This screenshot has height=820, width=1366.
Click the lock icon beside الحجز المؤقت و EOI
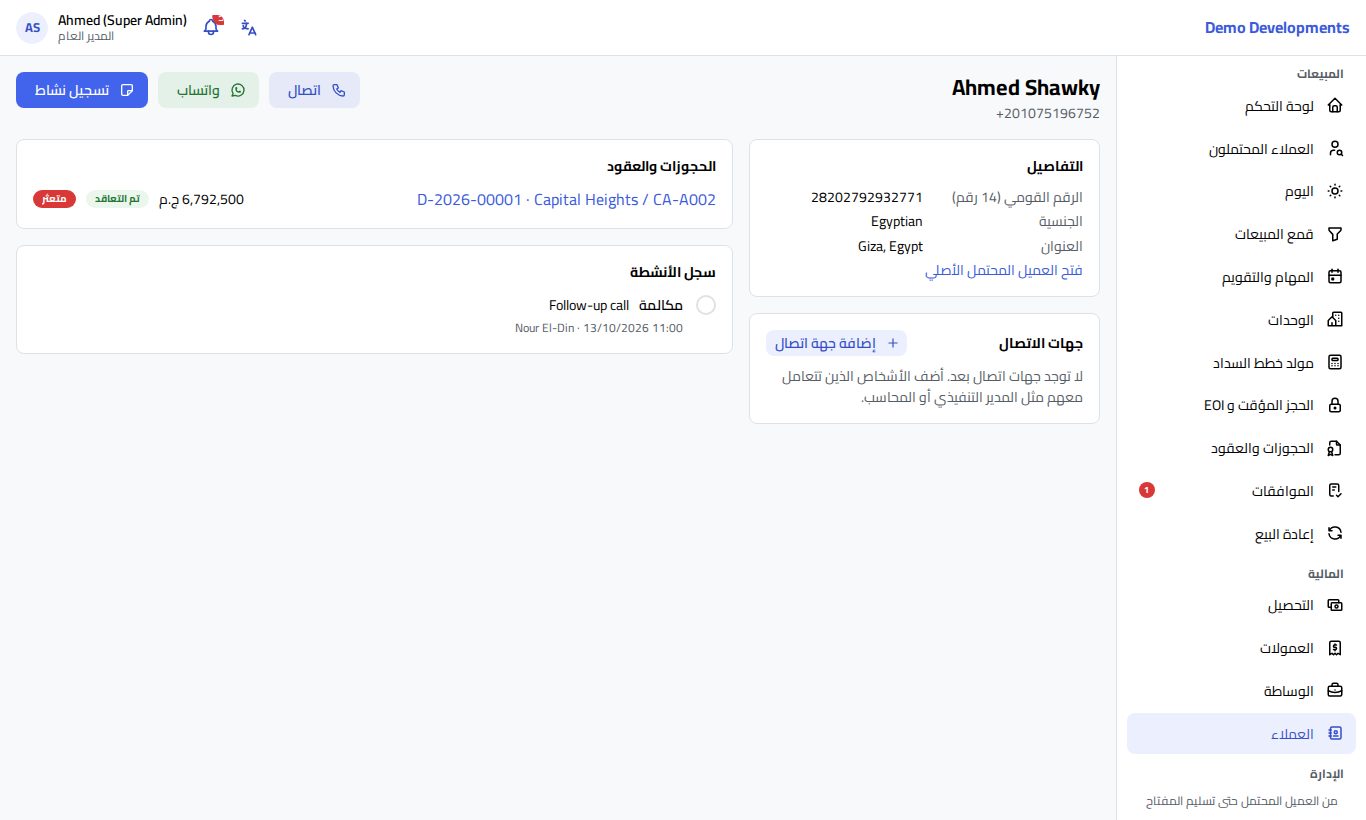pos(1334,405)
